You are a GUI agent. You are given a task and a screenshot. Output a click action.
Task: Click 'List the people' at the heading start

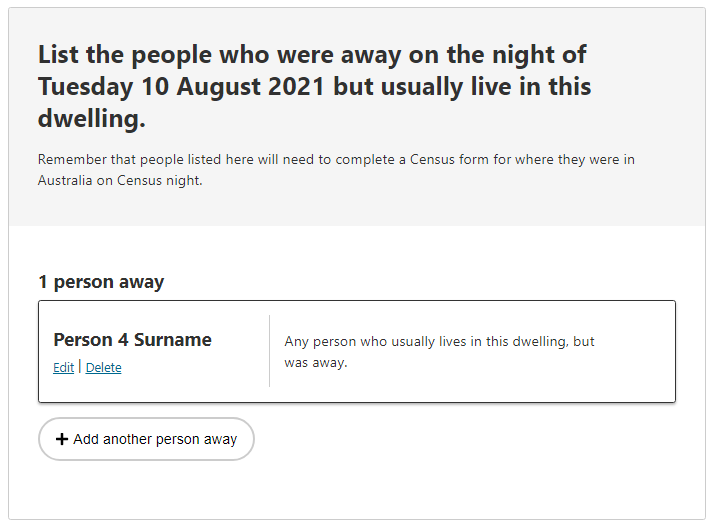126,54
